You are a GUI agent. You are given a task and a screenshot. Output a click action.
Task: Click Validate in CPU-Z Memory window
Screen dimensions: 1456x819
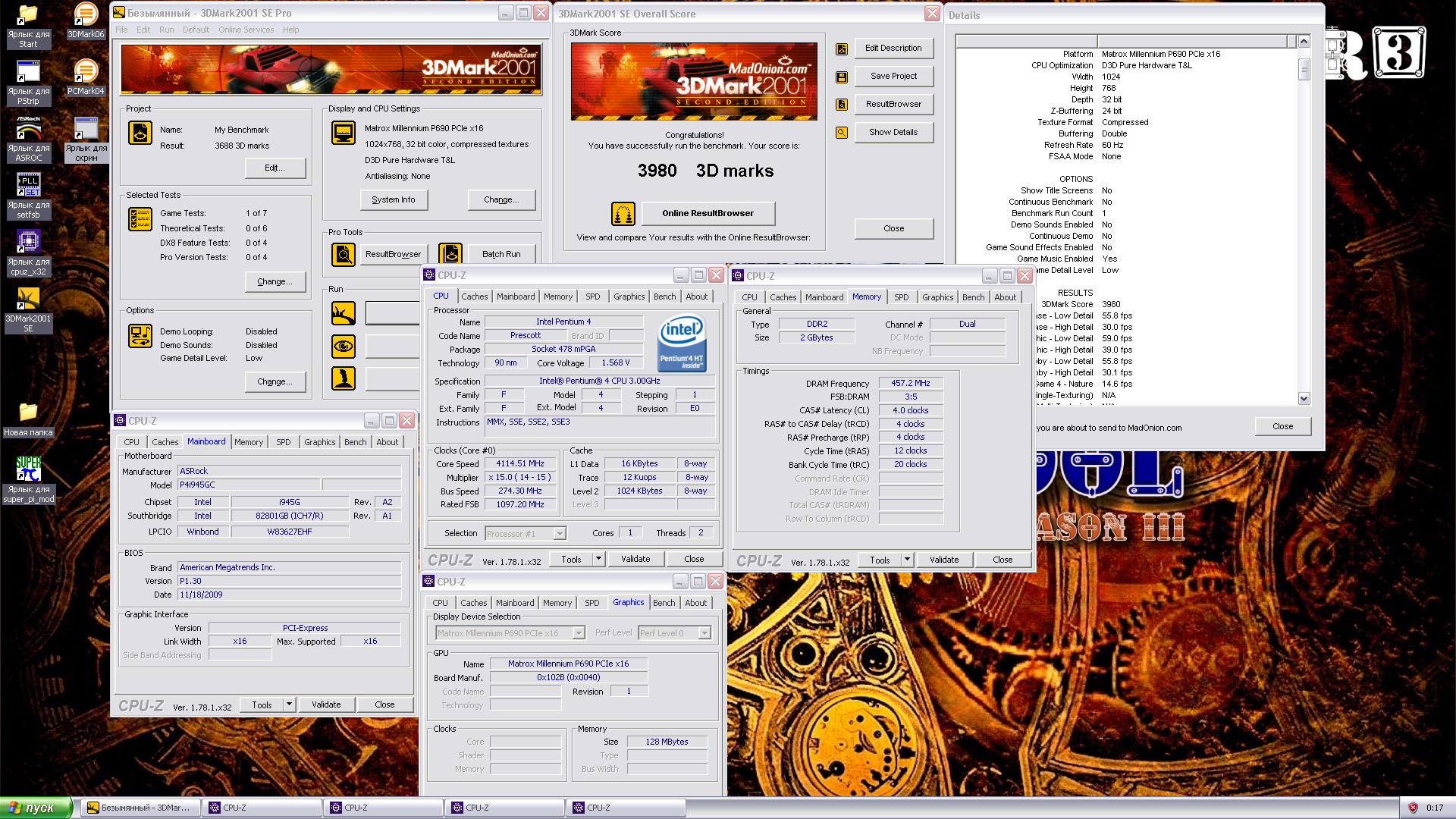(945, 560)
